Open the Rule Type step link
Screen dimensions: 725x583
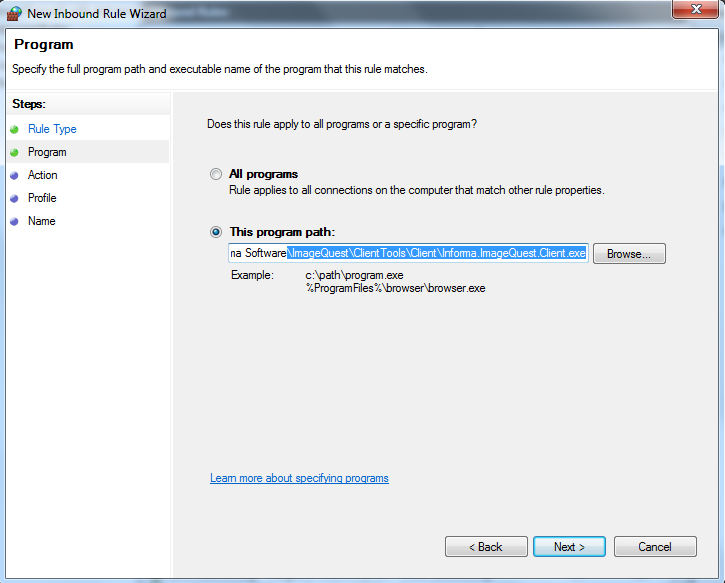click(52, 129)
